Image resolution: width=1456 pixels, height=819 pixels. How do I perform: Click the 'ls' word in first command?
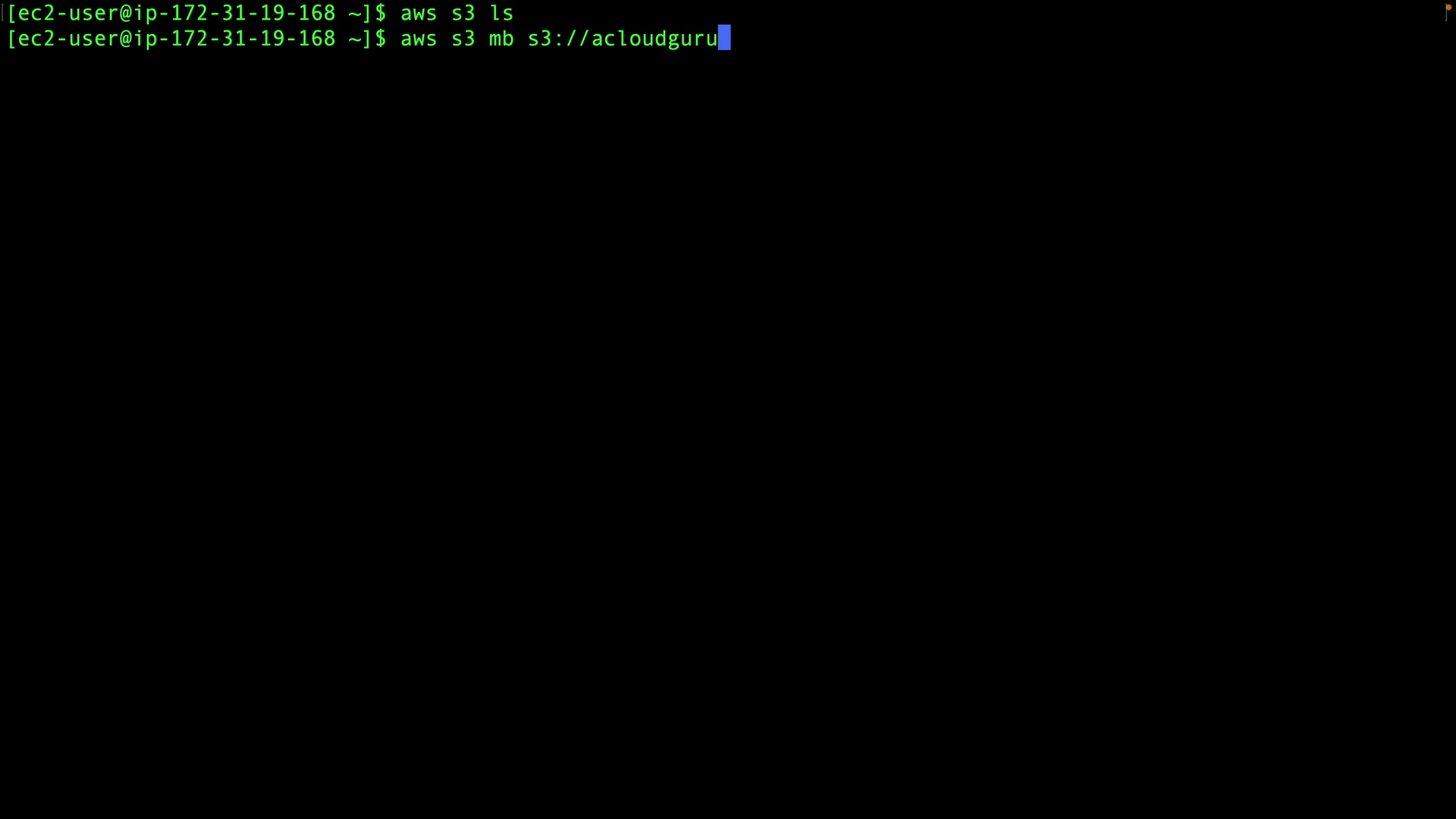(501, 14)
